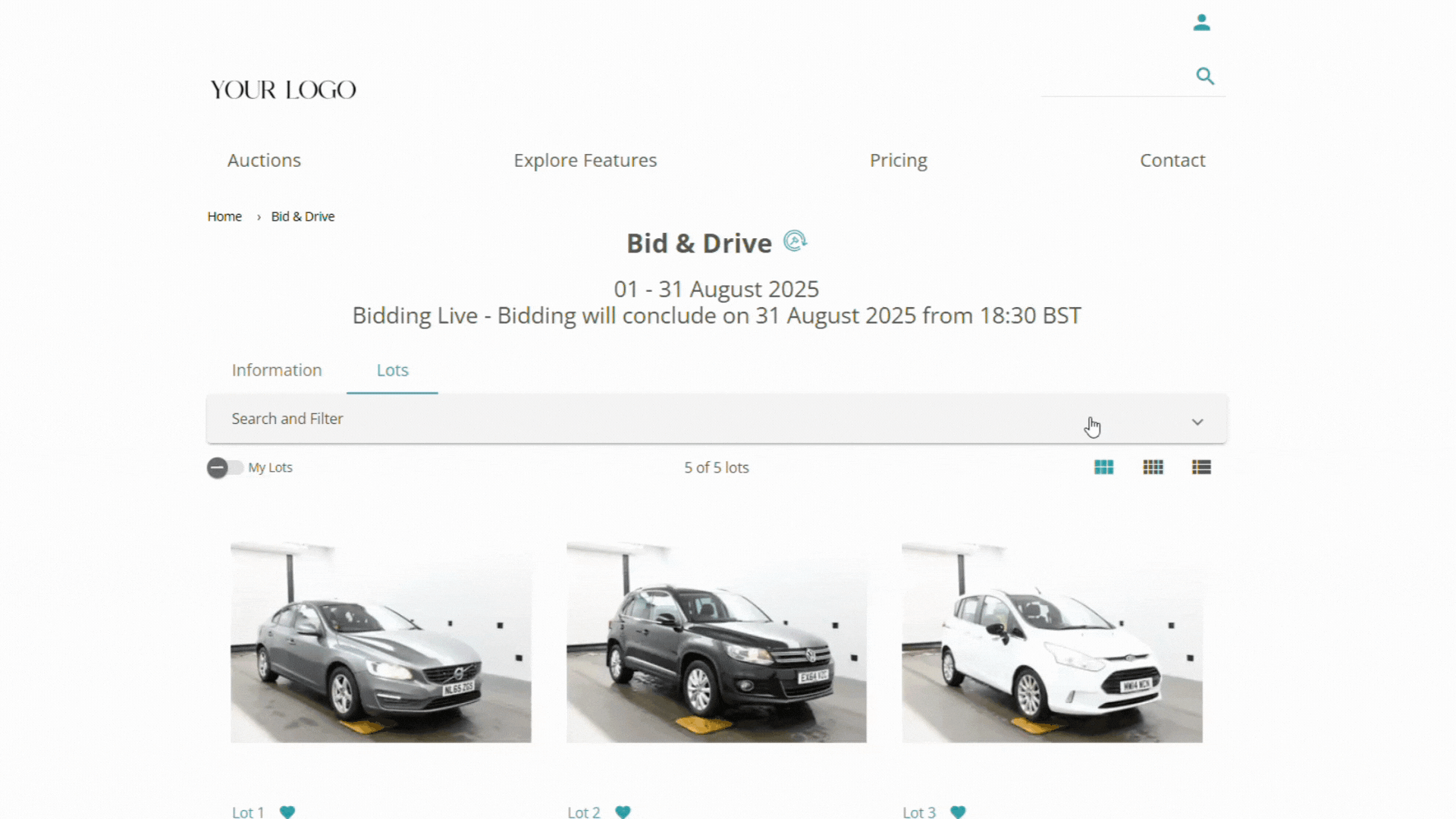Click the Home breadcrumb link
The height and width of the screenshot is (819, 1456).
point(224,217)
